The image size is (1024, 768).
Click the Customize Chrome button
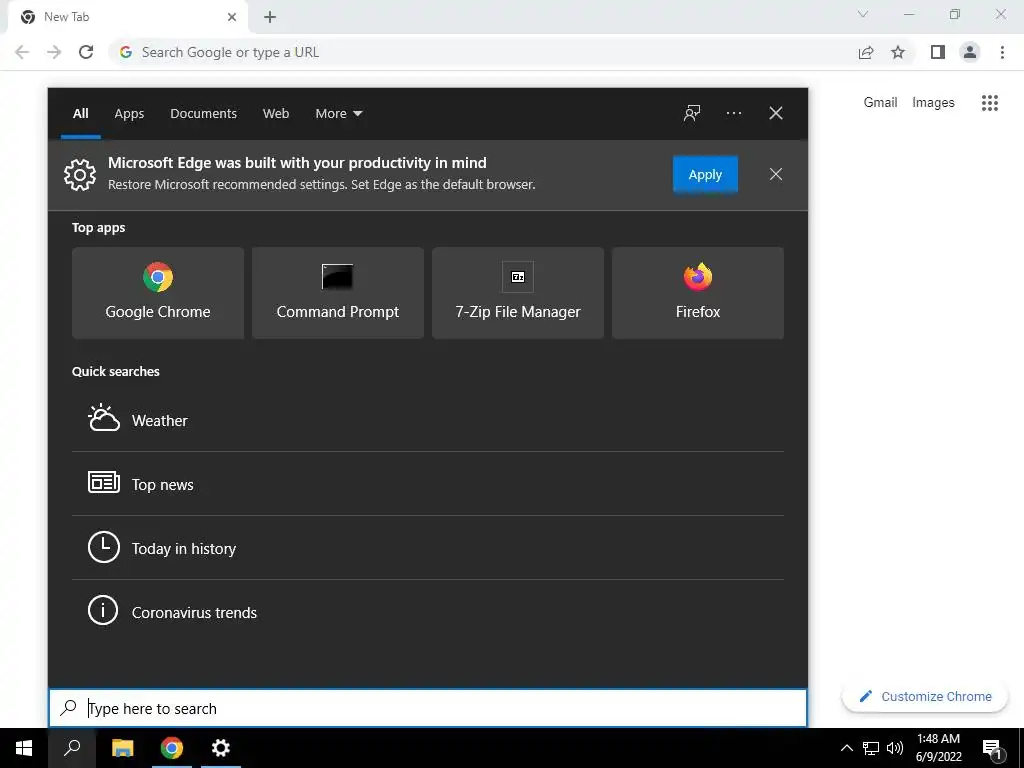[x=925, y=696]
